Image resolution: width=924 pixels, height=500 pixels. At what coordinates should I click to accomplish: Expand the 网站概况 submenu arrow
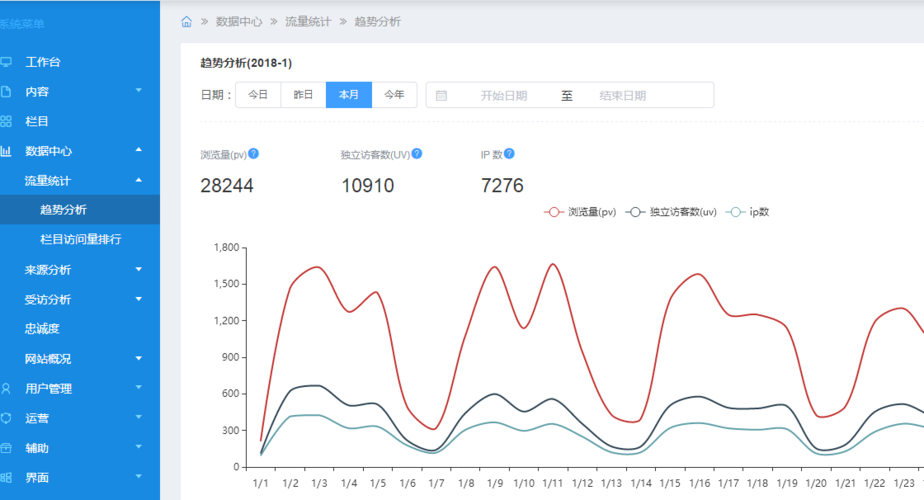(x=139, y=358)
